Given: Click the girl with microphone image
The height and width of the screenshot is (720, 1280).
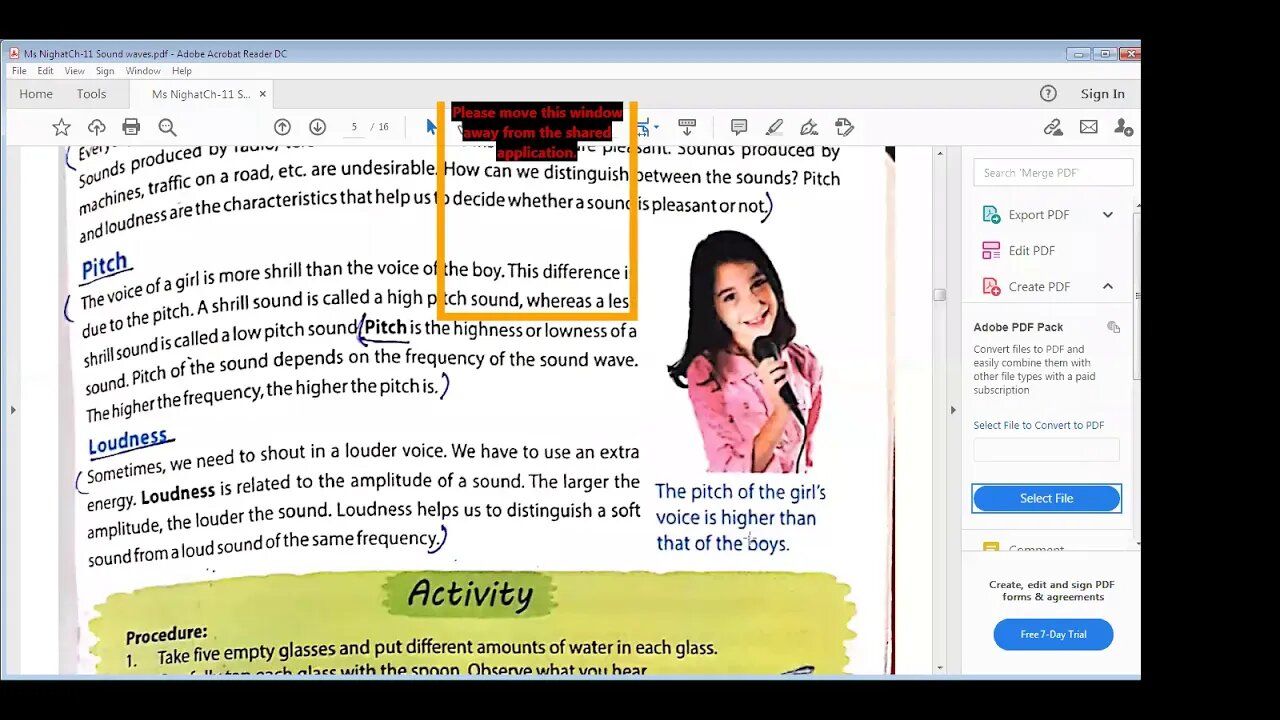Looking at the screenshot, I should point(744,350).
